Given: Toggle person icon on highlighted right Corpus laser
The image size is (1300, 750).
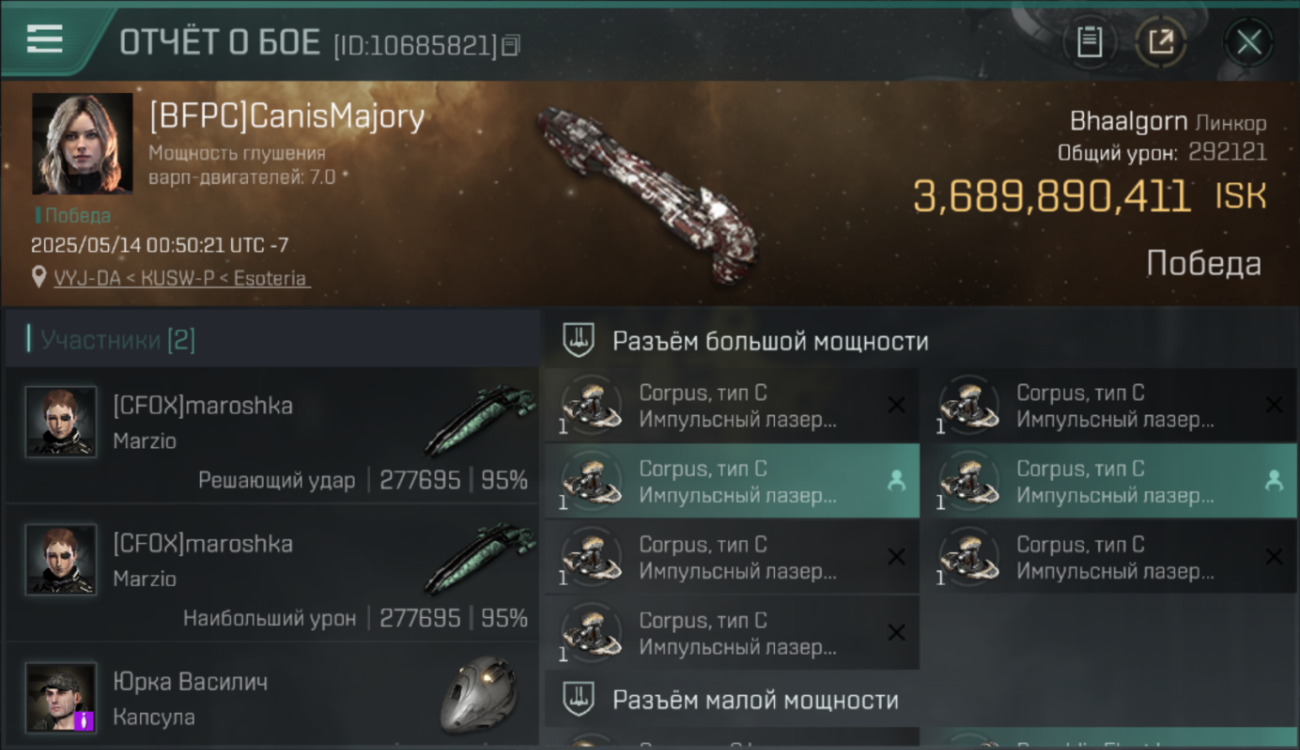Looking at the screenshot, I should (1274, 481).
